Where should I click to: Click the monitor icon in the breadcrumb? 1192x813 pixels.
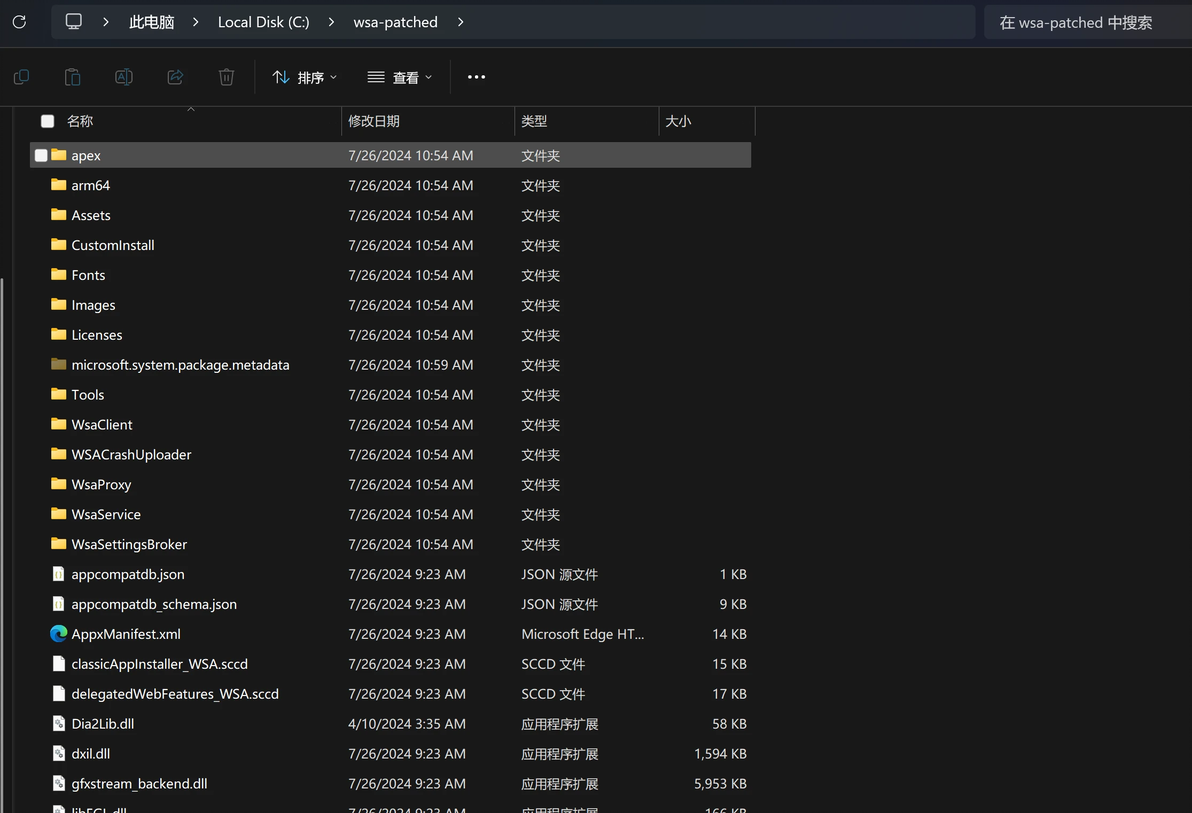pyautogui.click(x=74, y=21)
